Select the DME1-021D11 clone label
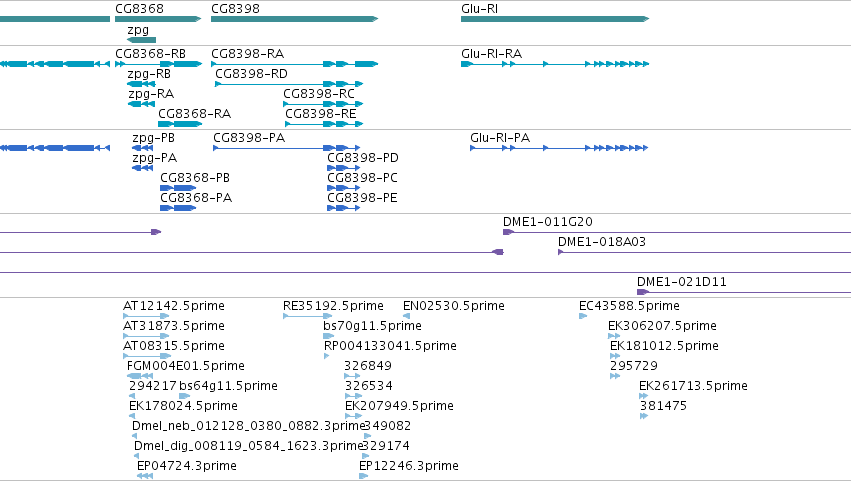851x481 pixels. pyautogui.click(x=682, y=282)
